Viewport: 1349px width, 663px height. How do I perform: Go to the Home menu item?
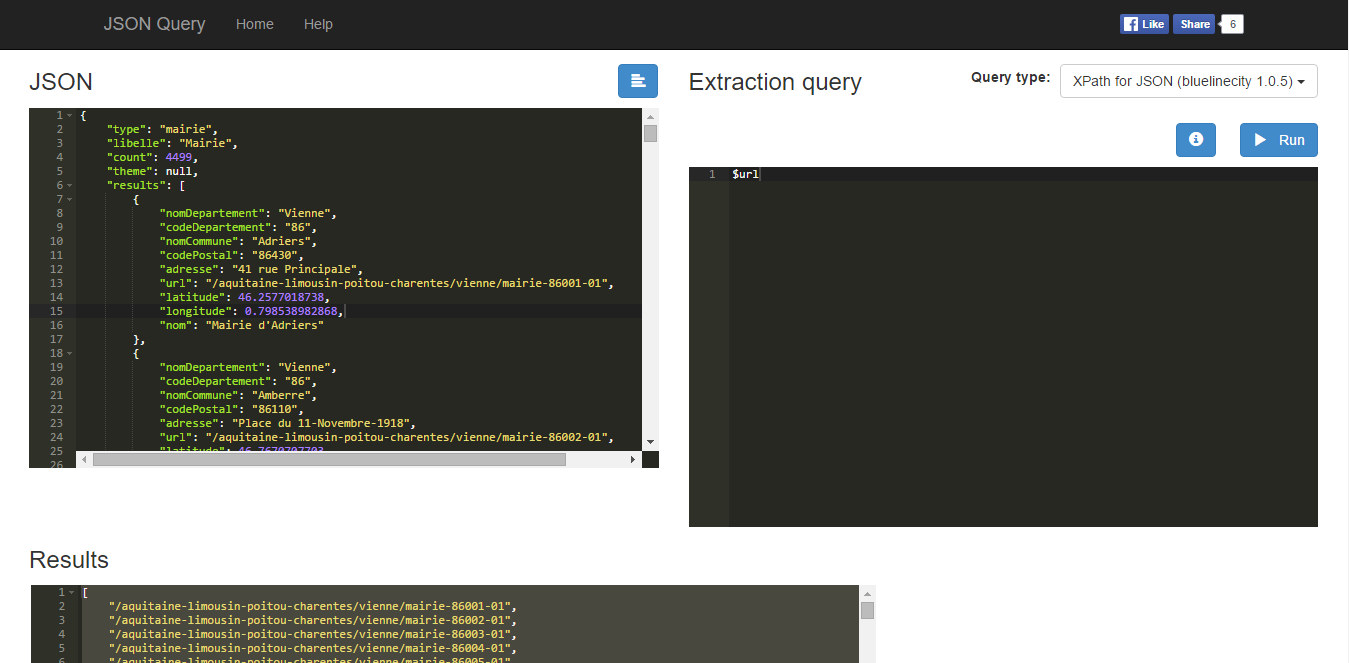click(x=255, y=24)
